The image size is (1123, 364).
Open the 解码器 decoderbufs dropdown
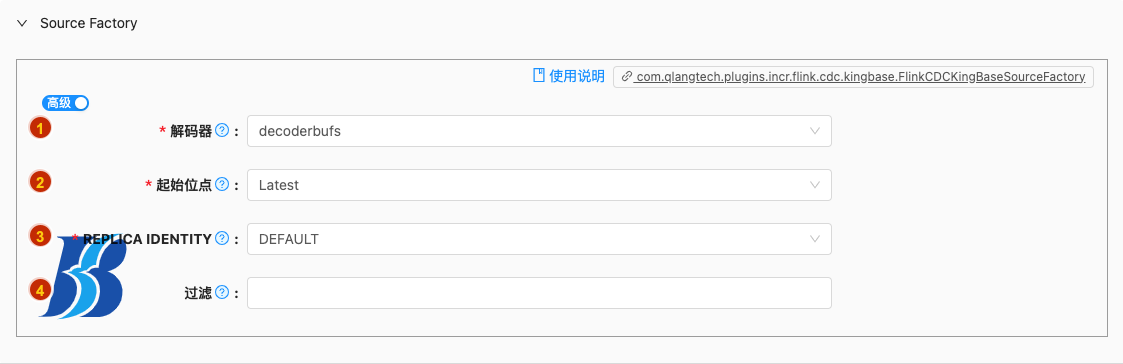(x=539, y=131)
